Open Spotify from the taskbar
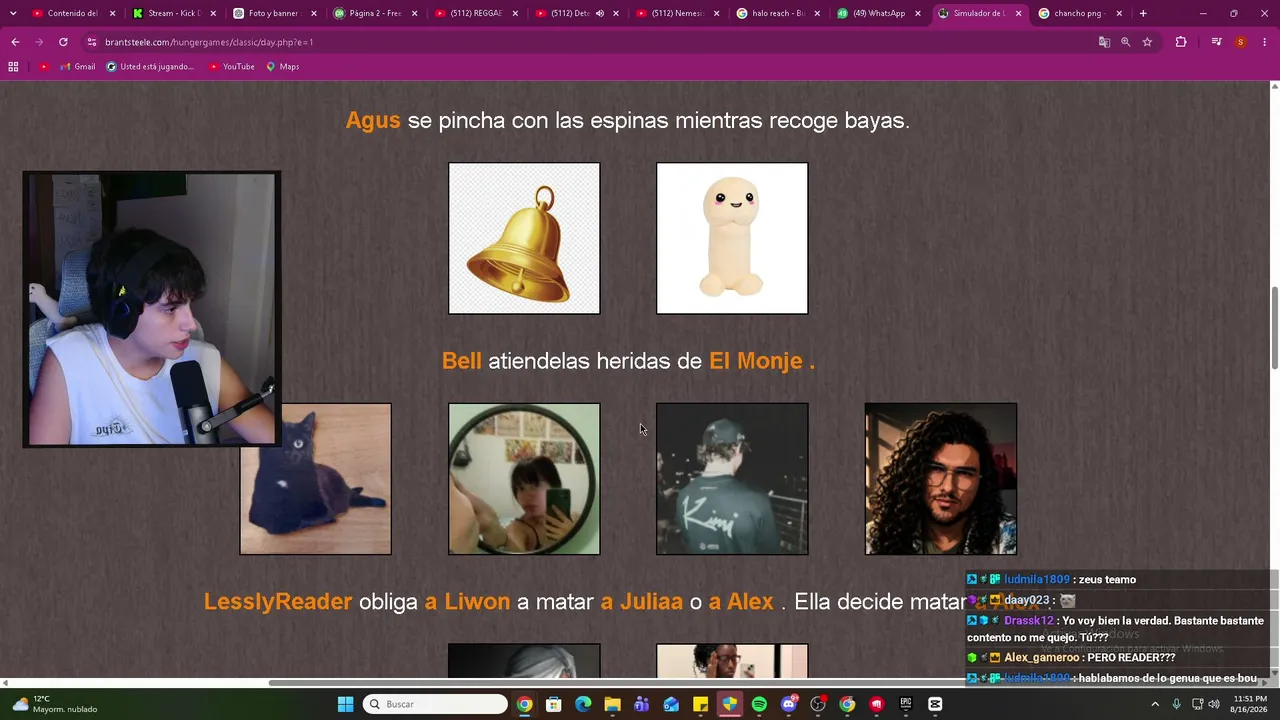The width and height of the screenshot is (1280, 720). point(759,704)
